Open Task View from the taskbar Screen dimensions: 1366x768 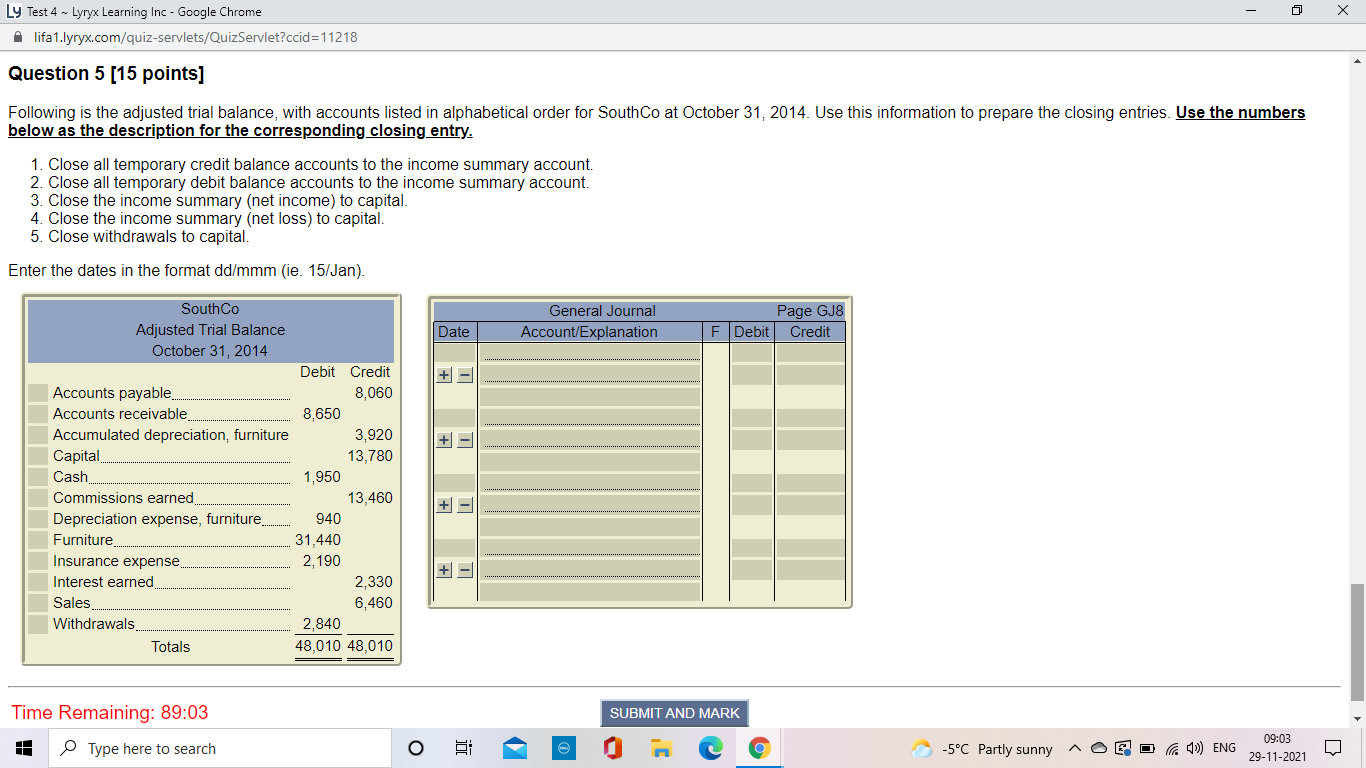pyautogui.click(x=463, y=747)
